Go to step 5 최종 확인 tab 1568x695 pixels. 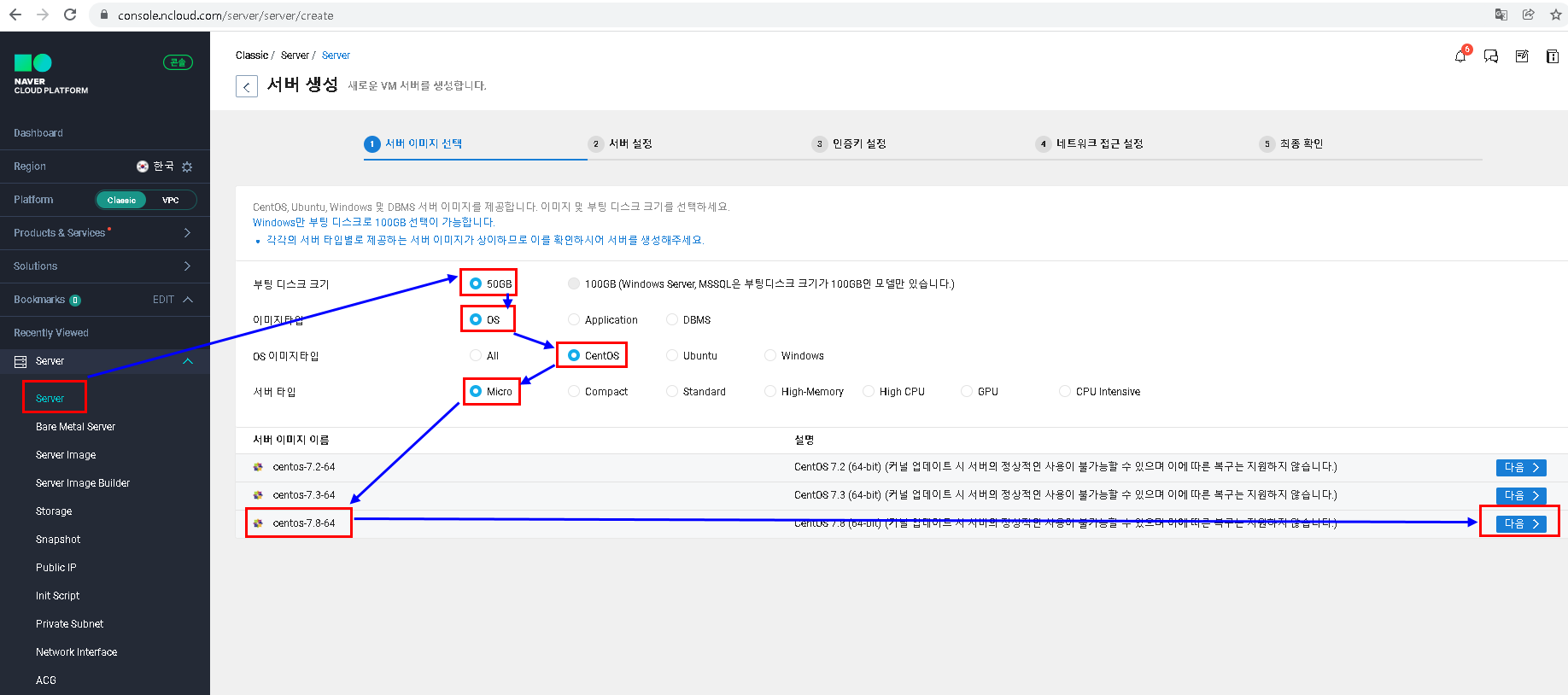pyautogui.click(x=1292, y=143)
